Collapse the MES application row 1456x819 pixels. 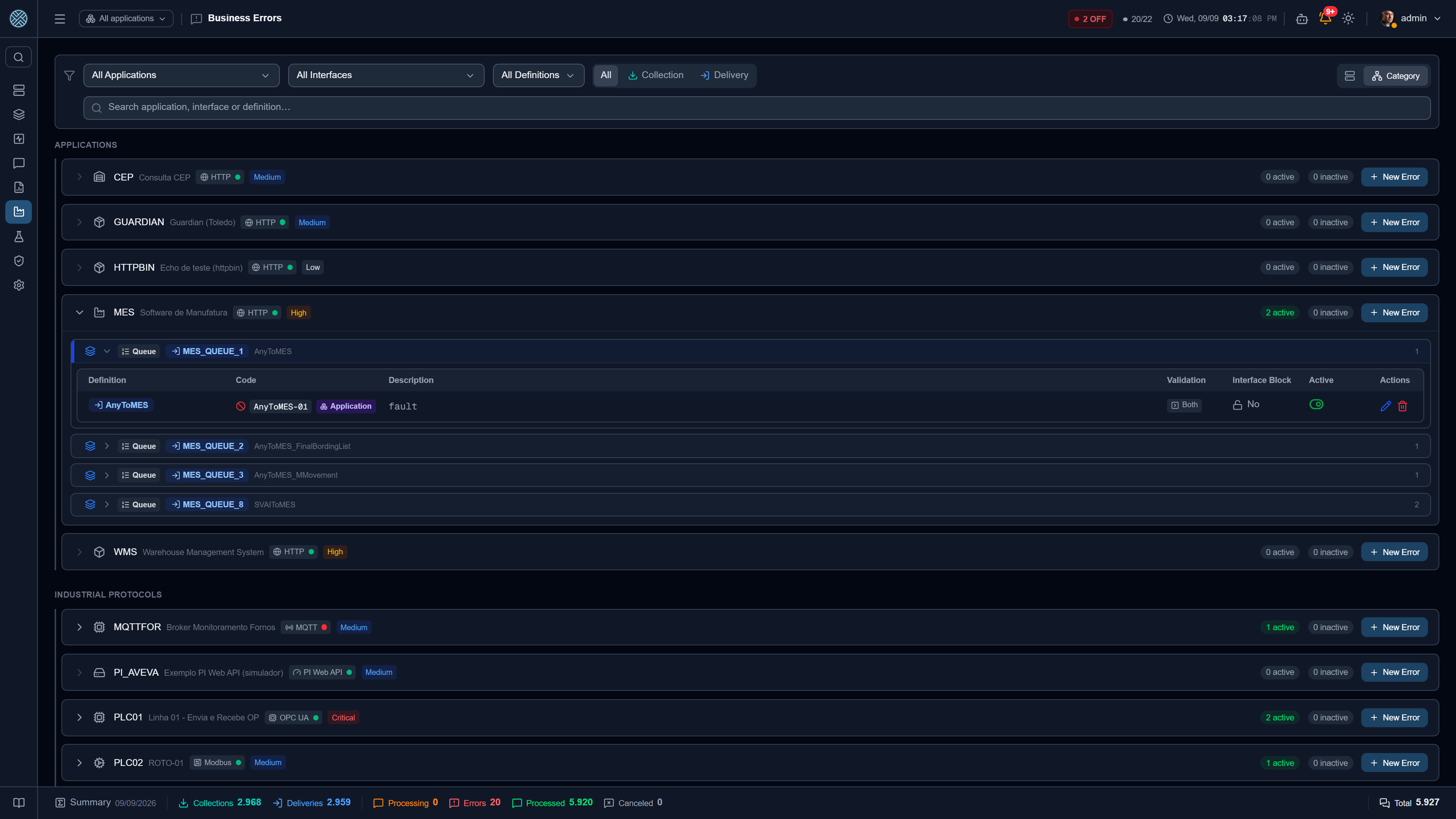[80, 312]
